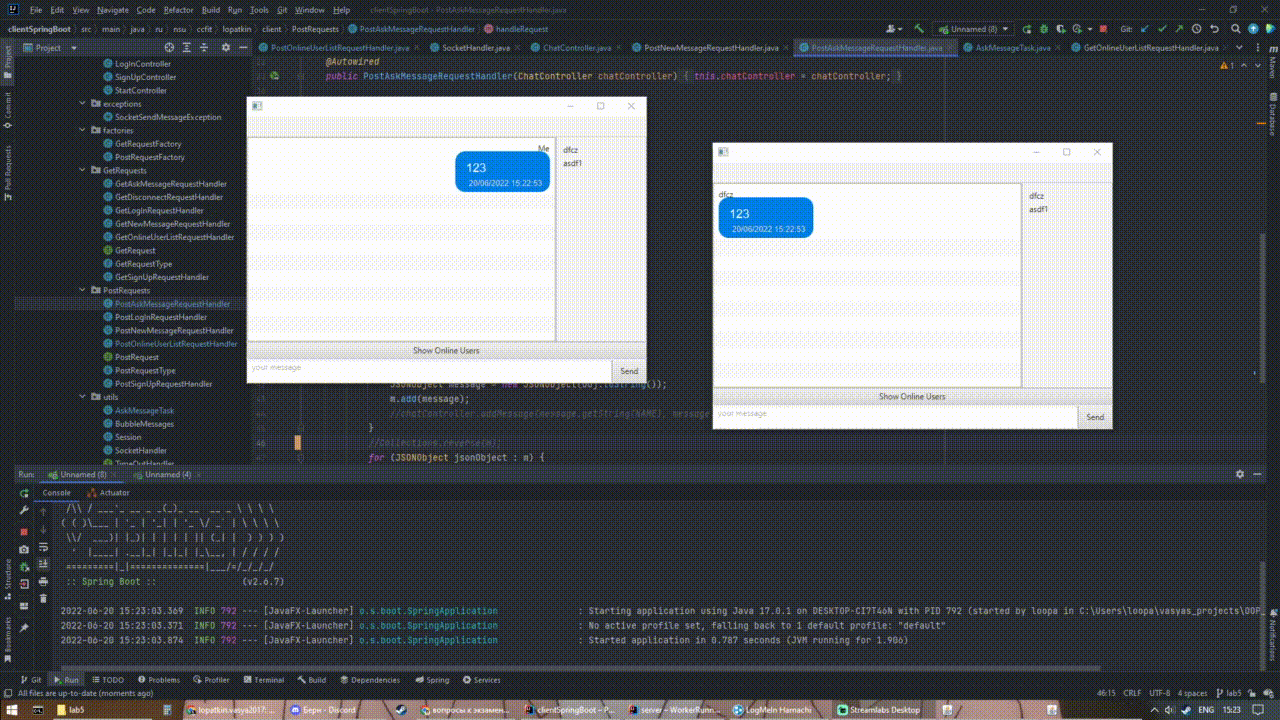Screen dimensions: 1280x720
Task: Open Discord from Windows taskbar
Action: (322, 709)
